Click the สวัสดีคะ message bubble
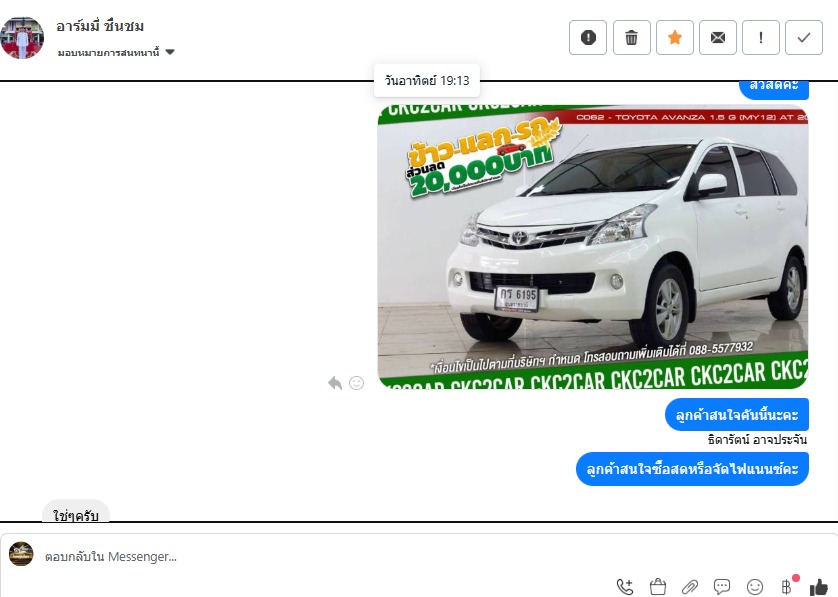 (x=774, y=89)
